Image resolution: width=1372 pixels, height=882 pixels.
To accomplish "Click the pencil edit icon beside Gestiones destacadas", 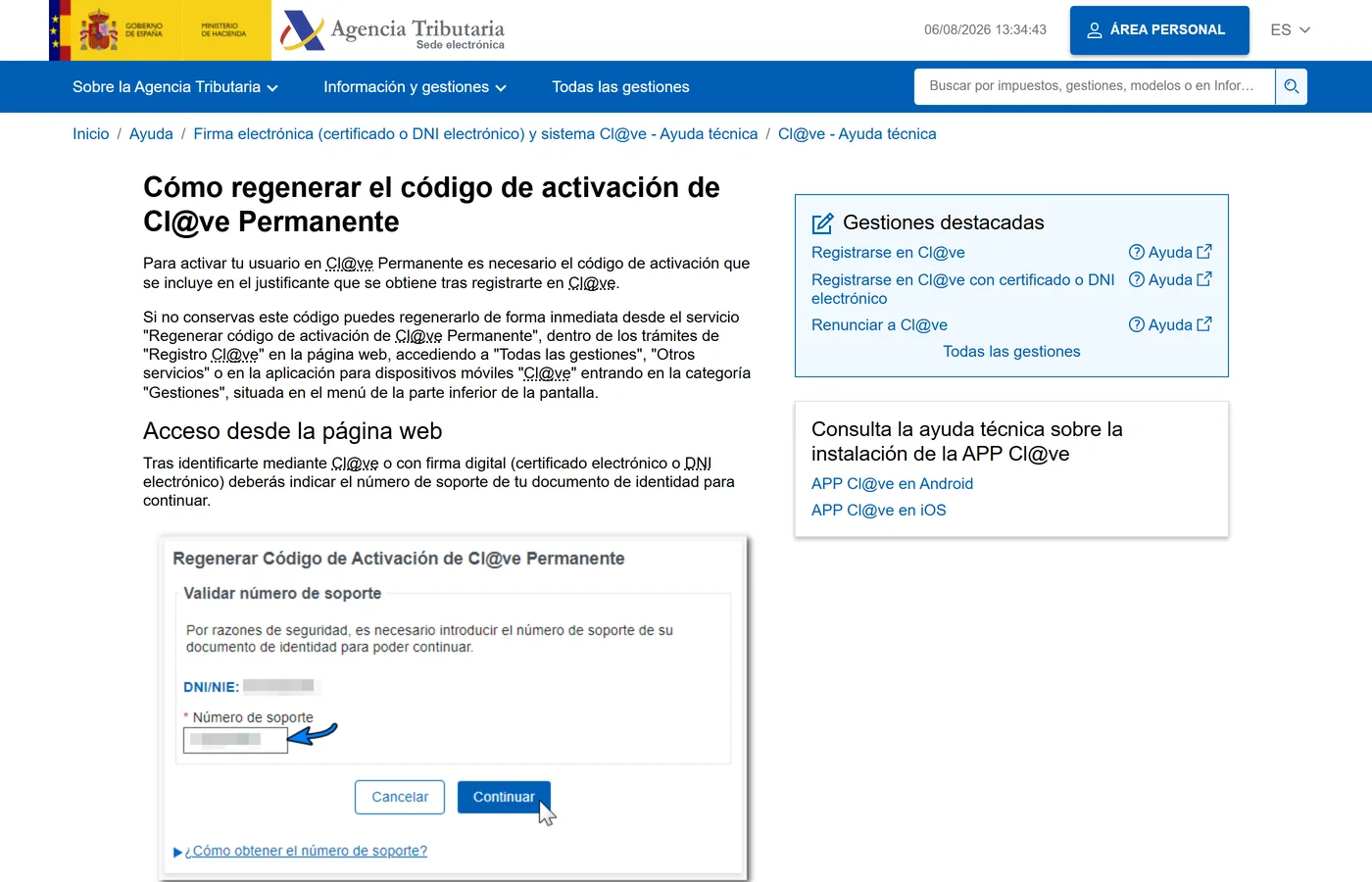I will (x=822, y=223).
